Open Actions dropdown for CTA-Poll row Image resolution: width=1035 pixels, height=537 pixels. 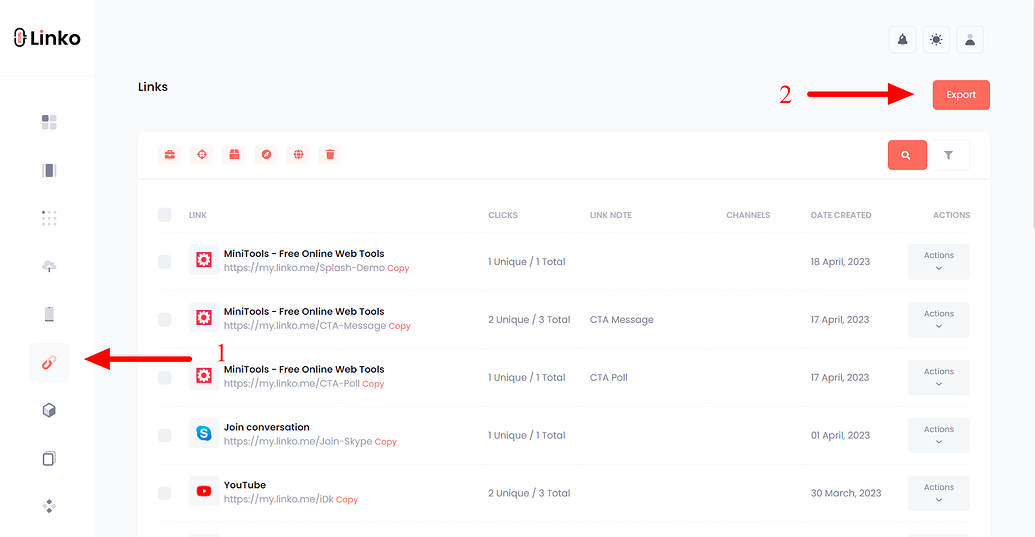pos(939,377)
